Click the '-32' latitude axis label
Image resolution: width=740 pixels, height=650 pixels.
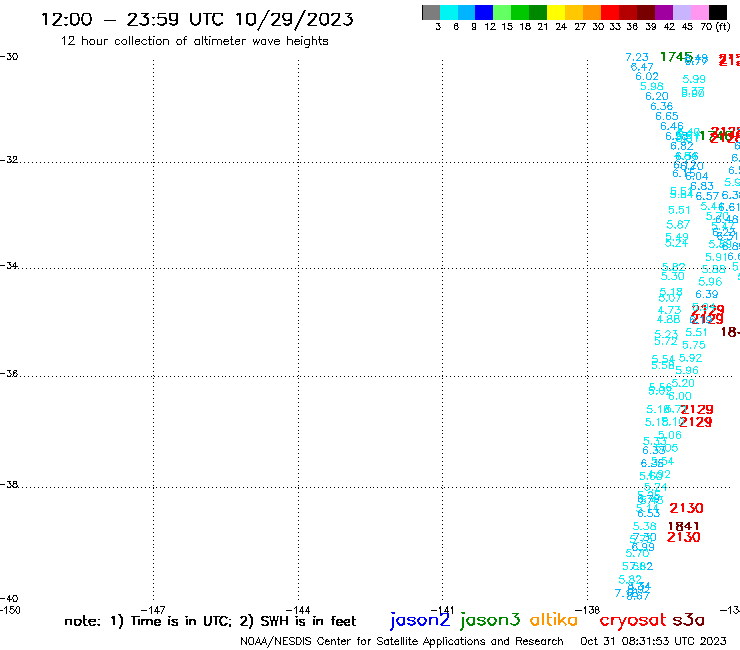click(x=9, y=160)
